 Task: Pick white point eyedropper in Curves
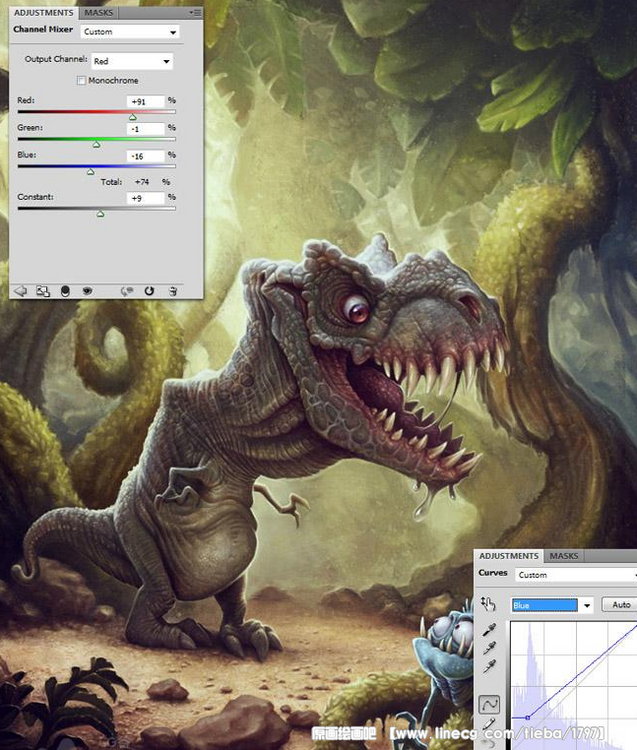point(489,666)
